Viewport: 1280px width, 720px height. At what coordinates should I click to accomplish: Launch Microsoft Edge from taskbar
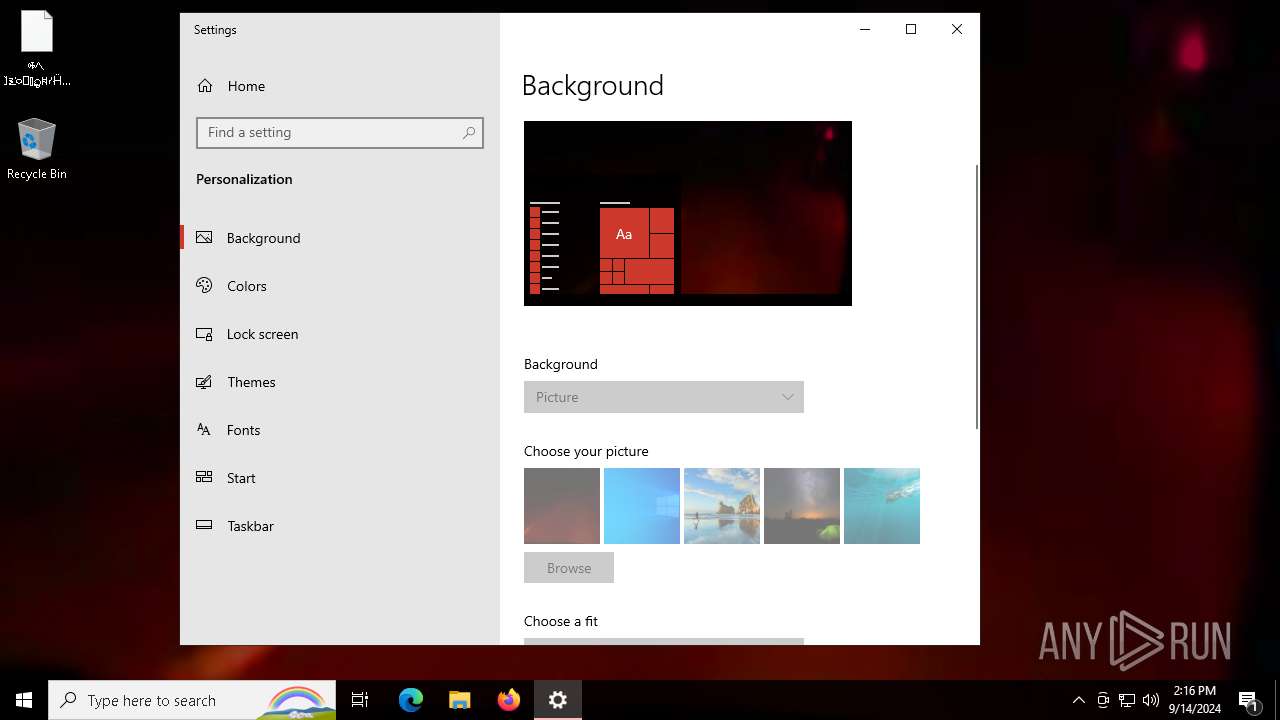(411, 700)
